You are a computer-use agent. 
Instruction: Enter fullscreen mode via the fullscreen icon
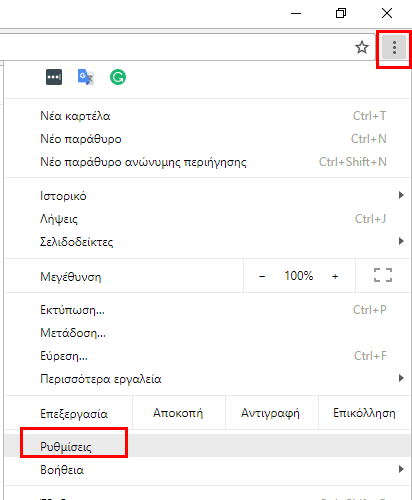point(383,275)
